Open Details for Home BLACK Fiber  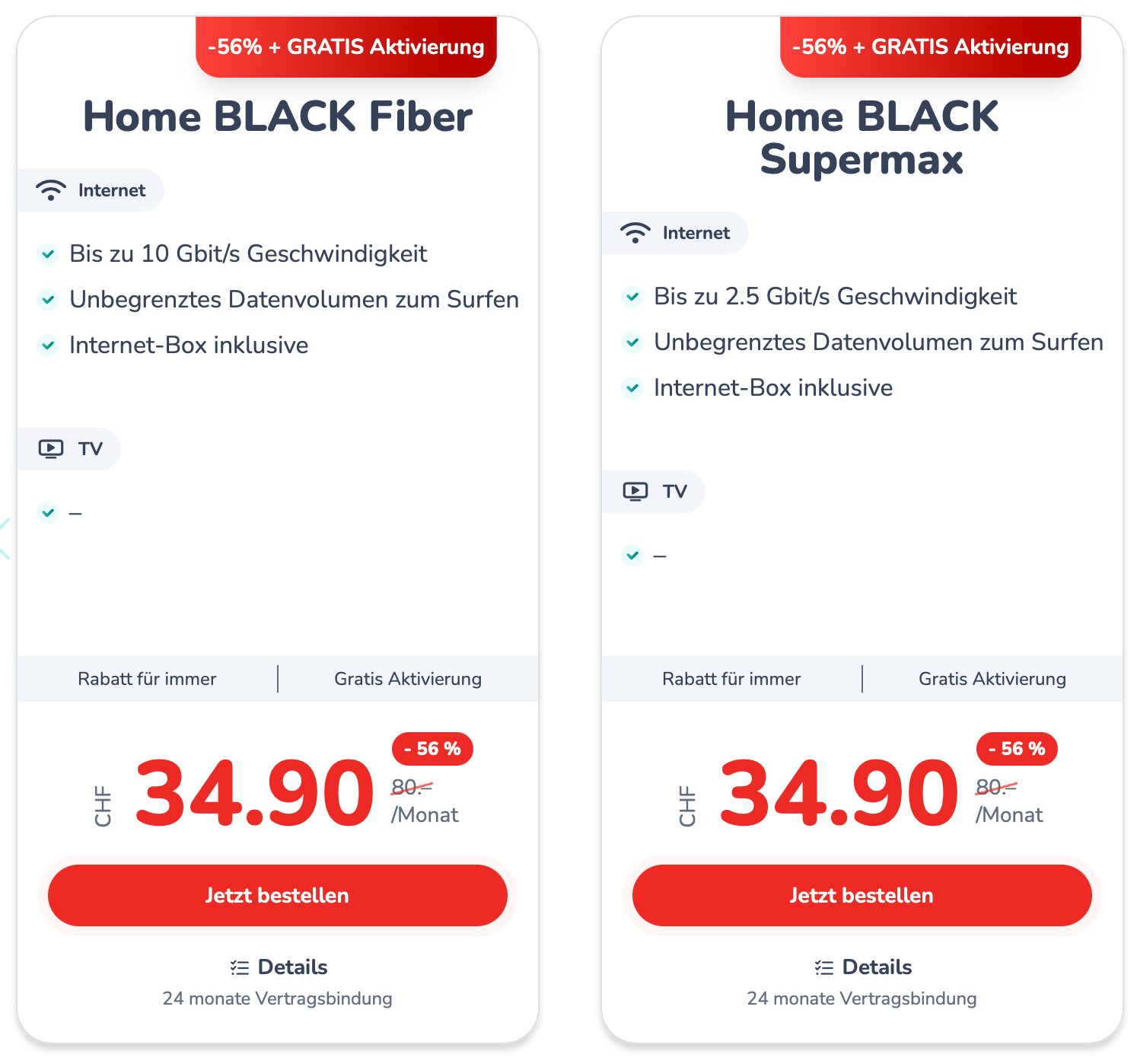[x=292, y=967]
